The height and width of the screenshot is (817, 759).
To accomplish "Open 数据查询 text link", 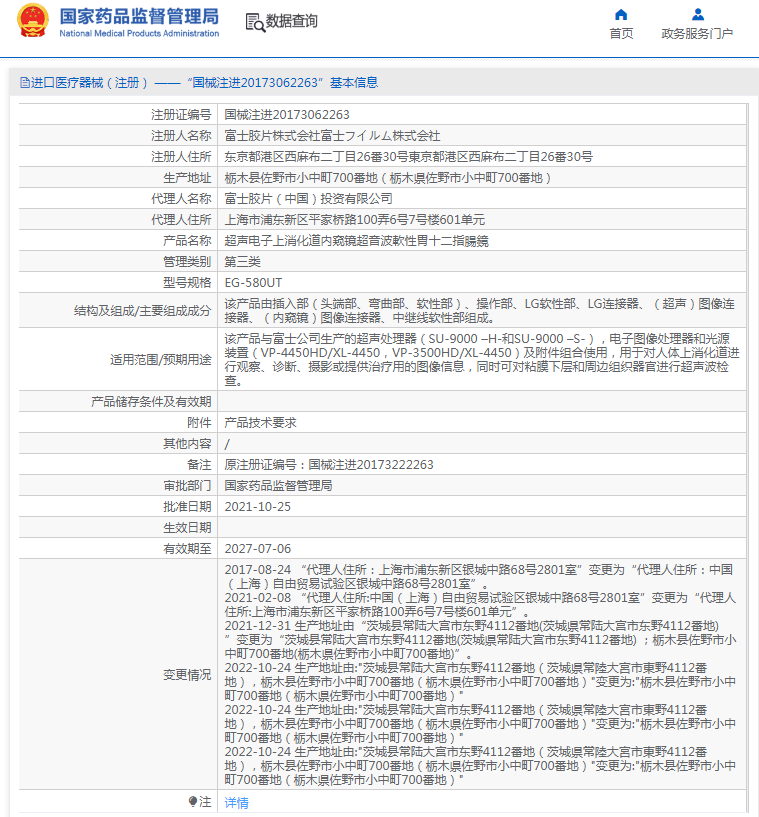I will pos(292,21).
